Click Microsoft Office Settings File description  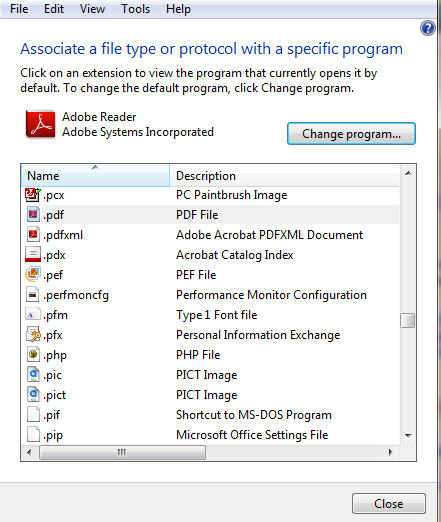[x=252, y=435]
